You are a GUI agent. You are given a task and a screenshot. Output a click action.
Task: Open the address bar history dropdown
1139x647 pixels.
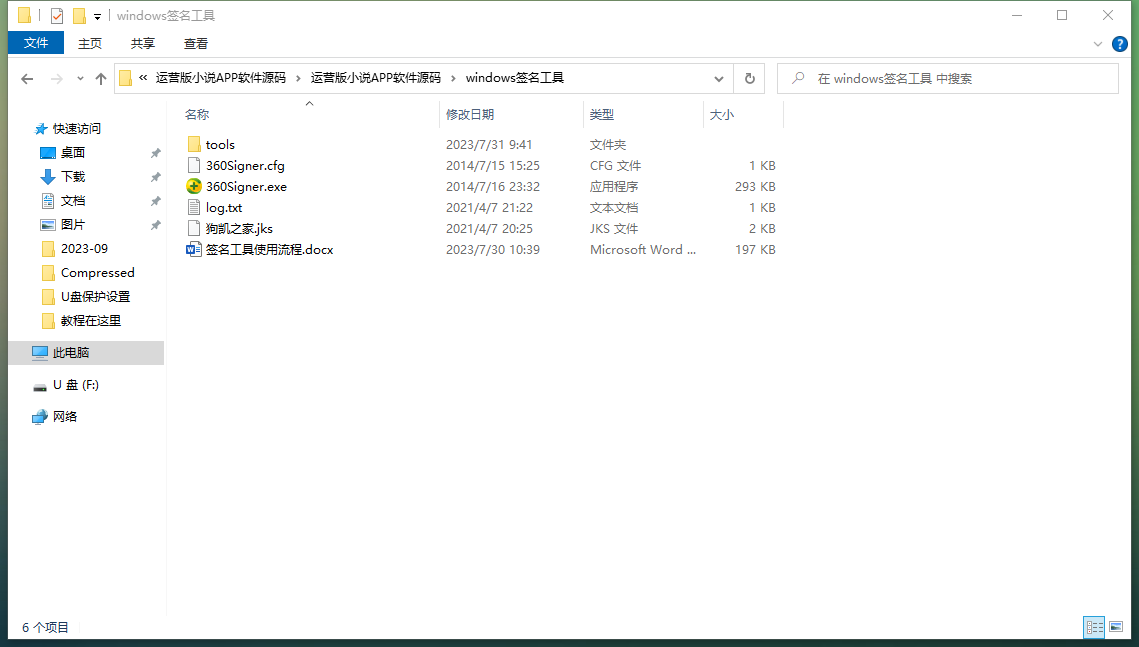719,78
